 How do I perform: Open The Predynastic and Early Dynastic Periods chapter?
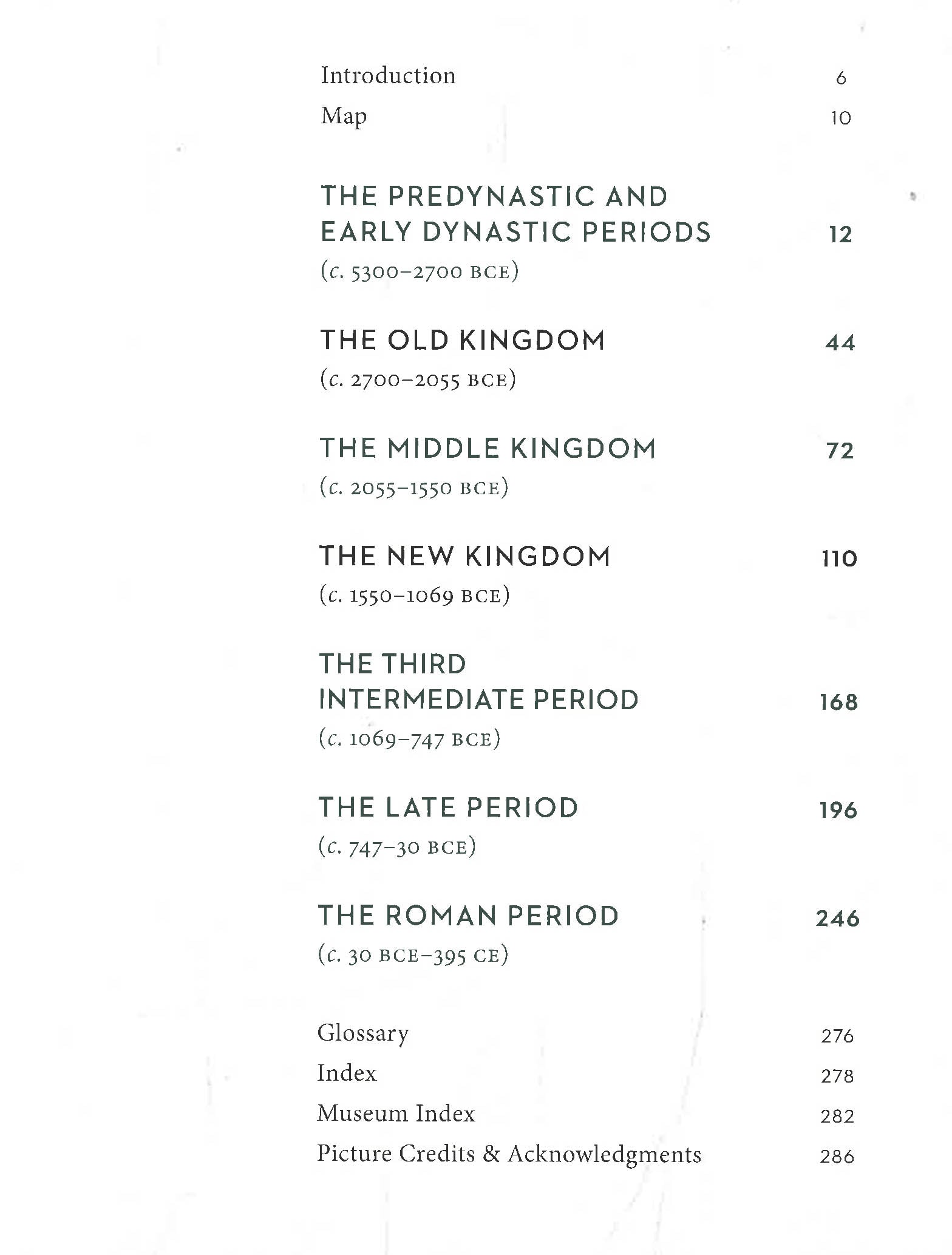click(515, 214)
